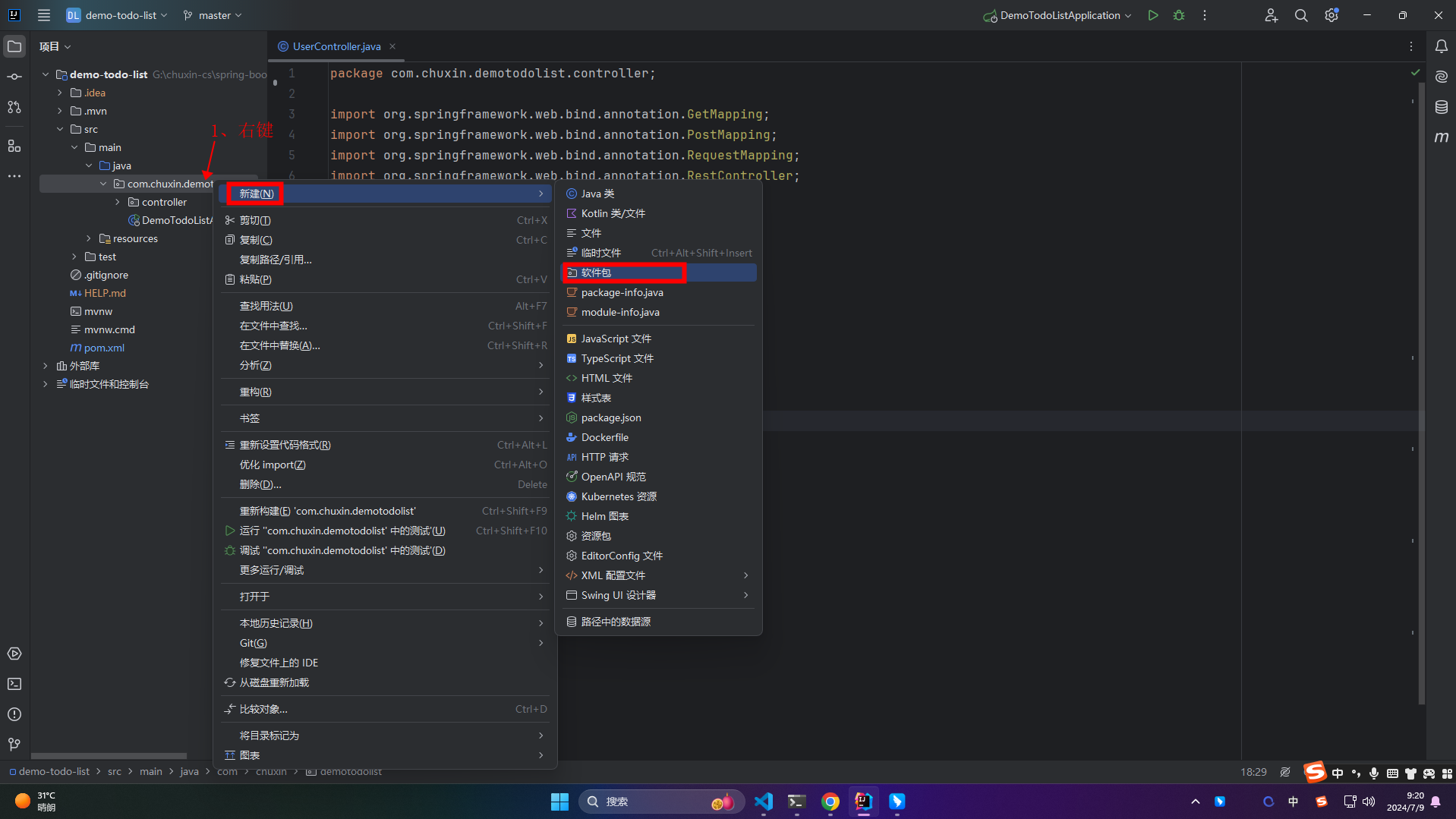Close the UserController.java tab

(392, 46)
